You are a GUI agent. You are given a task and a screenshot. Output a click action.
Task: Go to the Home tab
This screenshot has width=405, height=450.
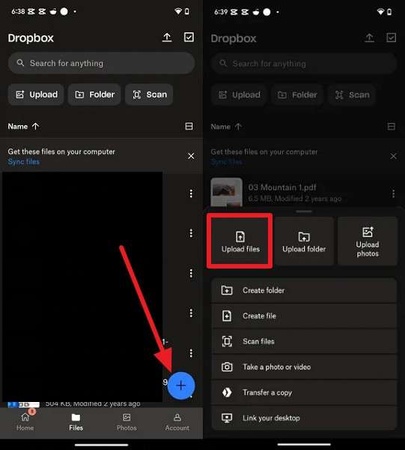point(25,422)
